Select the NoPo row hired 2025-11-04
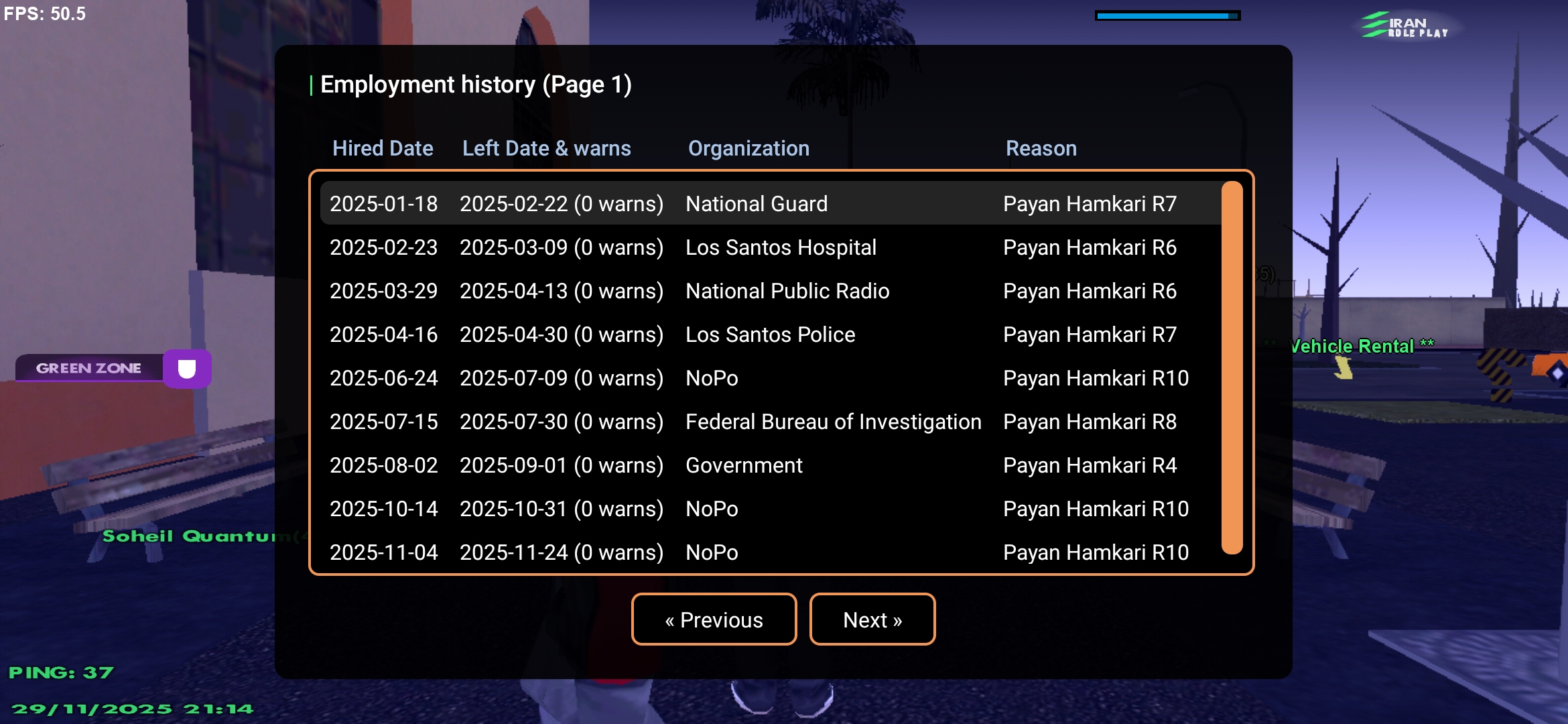 coord(712,552)
